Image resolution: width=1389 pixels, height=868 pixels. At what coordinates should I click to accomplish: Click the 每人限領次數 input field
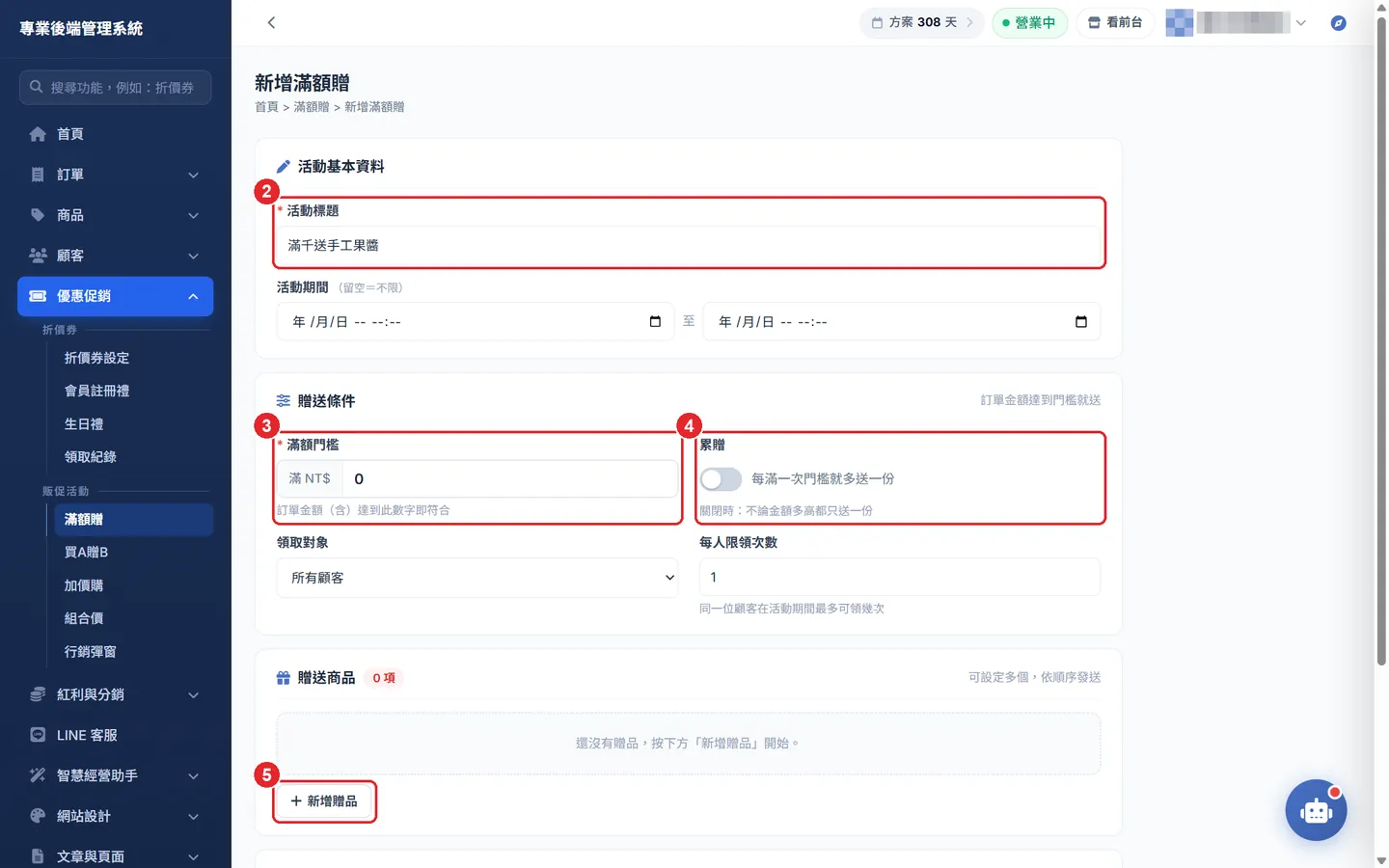(900, 577)
